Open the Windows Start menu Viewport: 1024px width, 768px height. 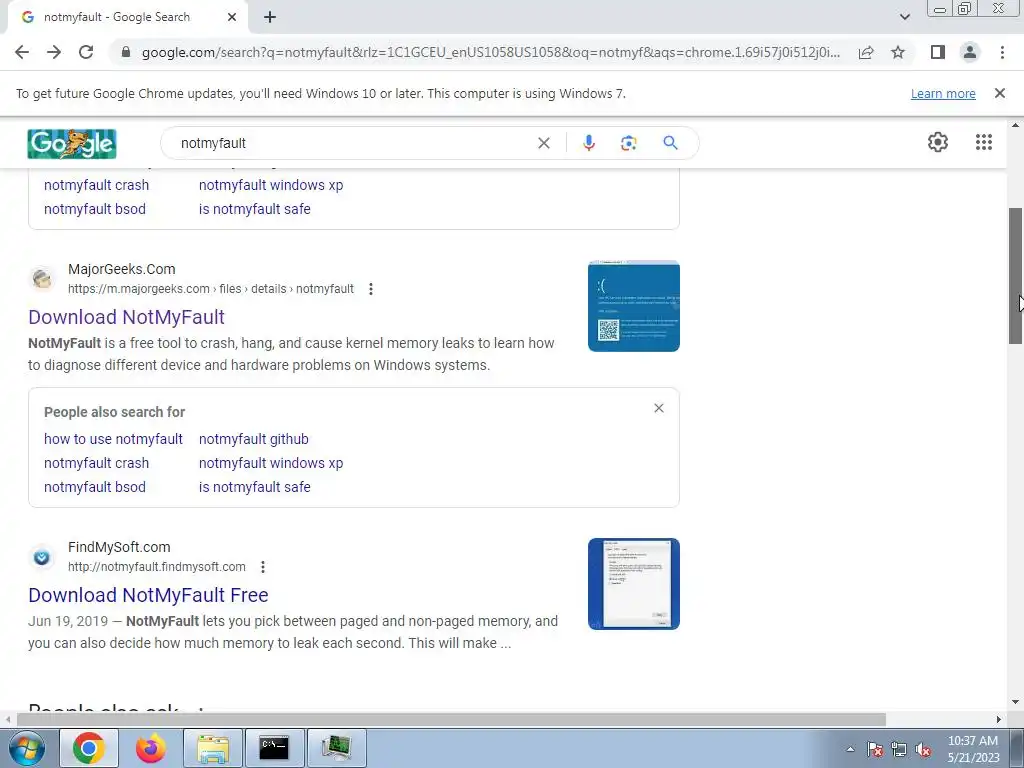point(27,748)
